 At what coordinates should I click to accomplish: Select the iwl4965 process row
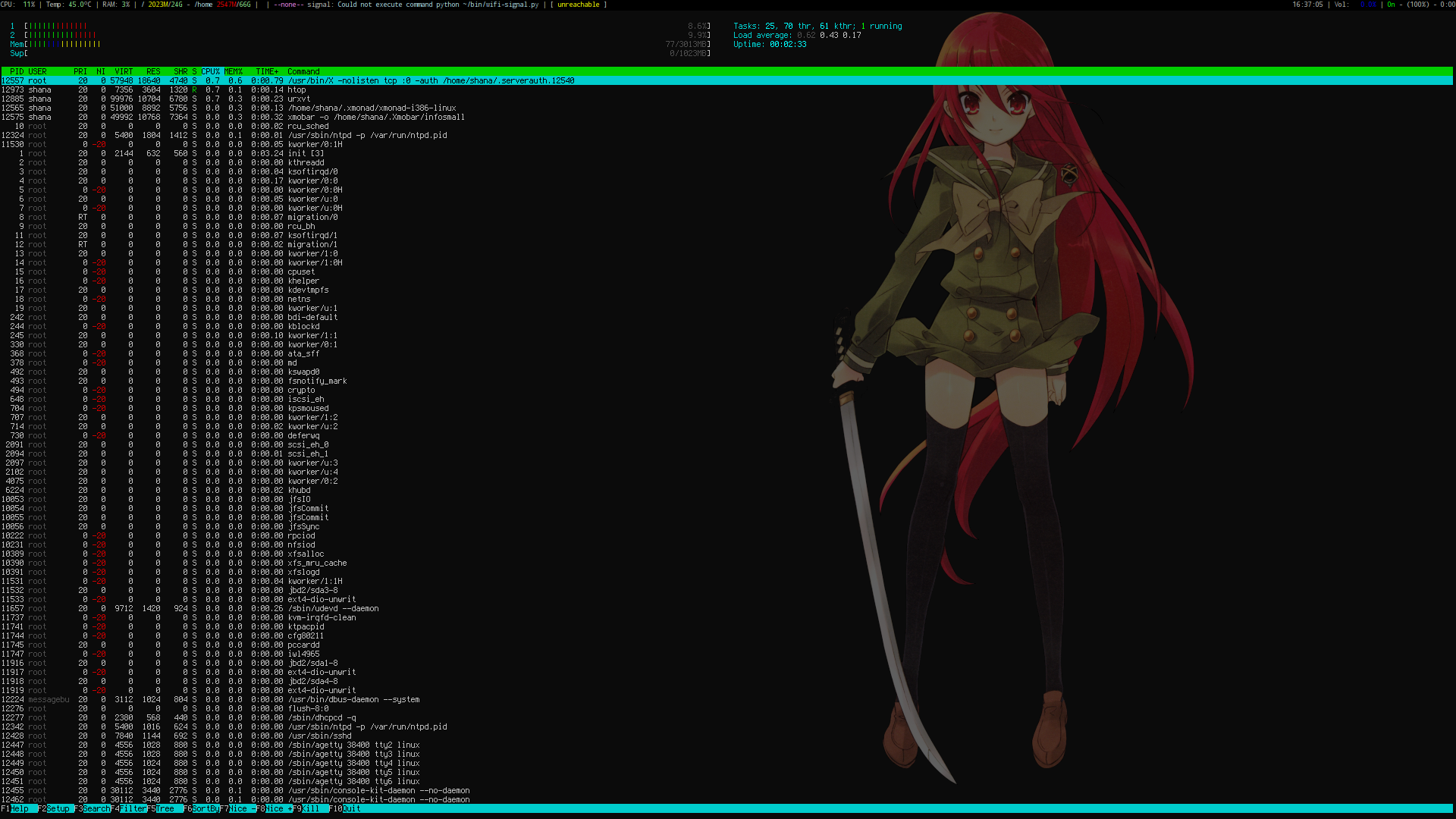click(726, 654)
